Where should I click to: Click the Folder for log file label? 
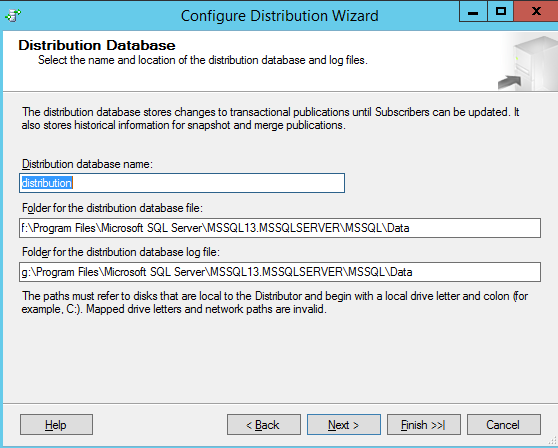click(x=121, y=252)
